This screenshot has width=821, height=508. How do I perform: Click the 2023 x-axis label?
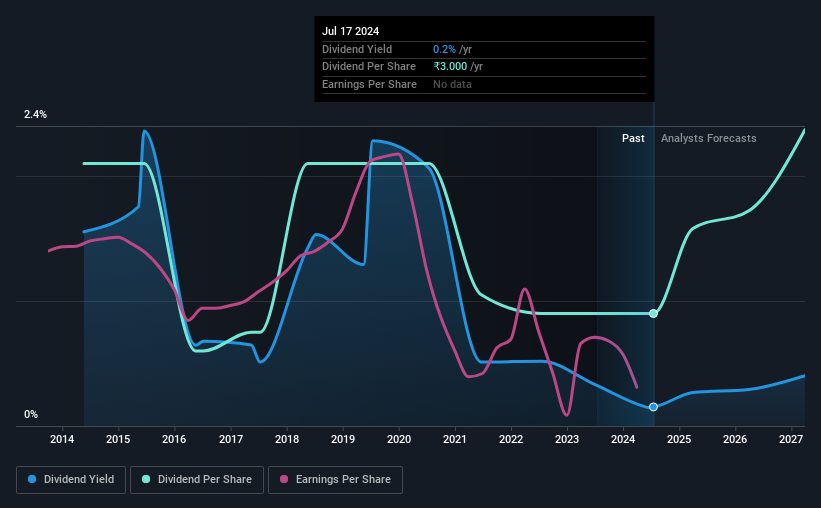(567, 439)
